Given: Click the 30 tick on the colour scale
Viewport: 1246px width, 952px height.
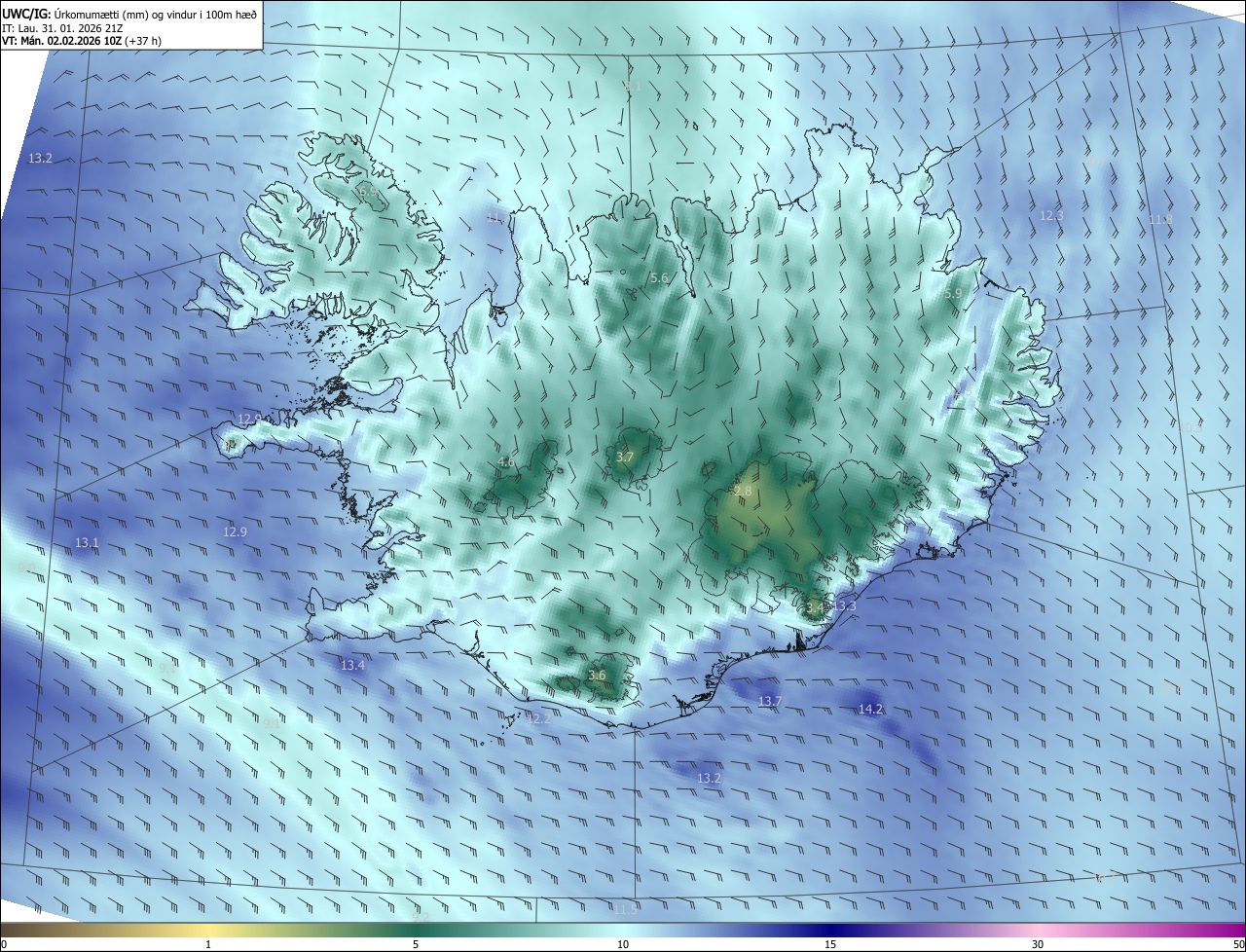Looking at the screenshot, I should coord(1038,944).
